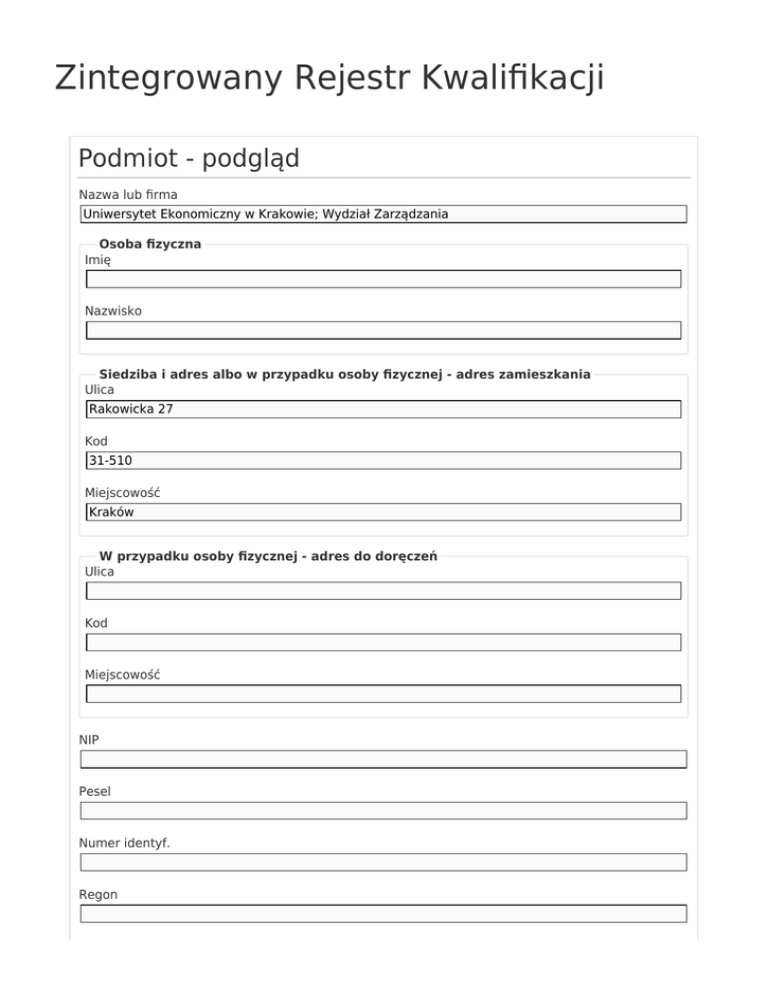
Task: Click the Siedziba i adres section legend
Action: (x=344, y=374)
